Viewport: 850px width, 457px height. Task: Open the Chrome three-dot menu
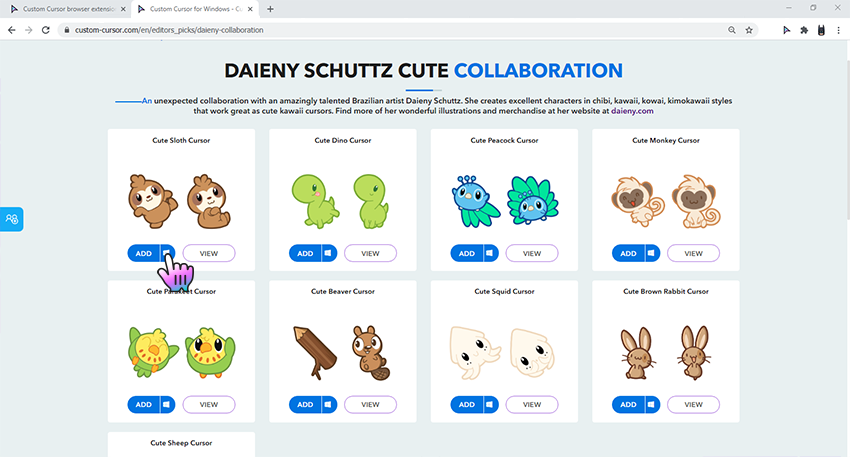pos(838,30)
